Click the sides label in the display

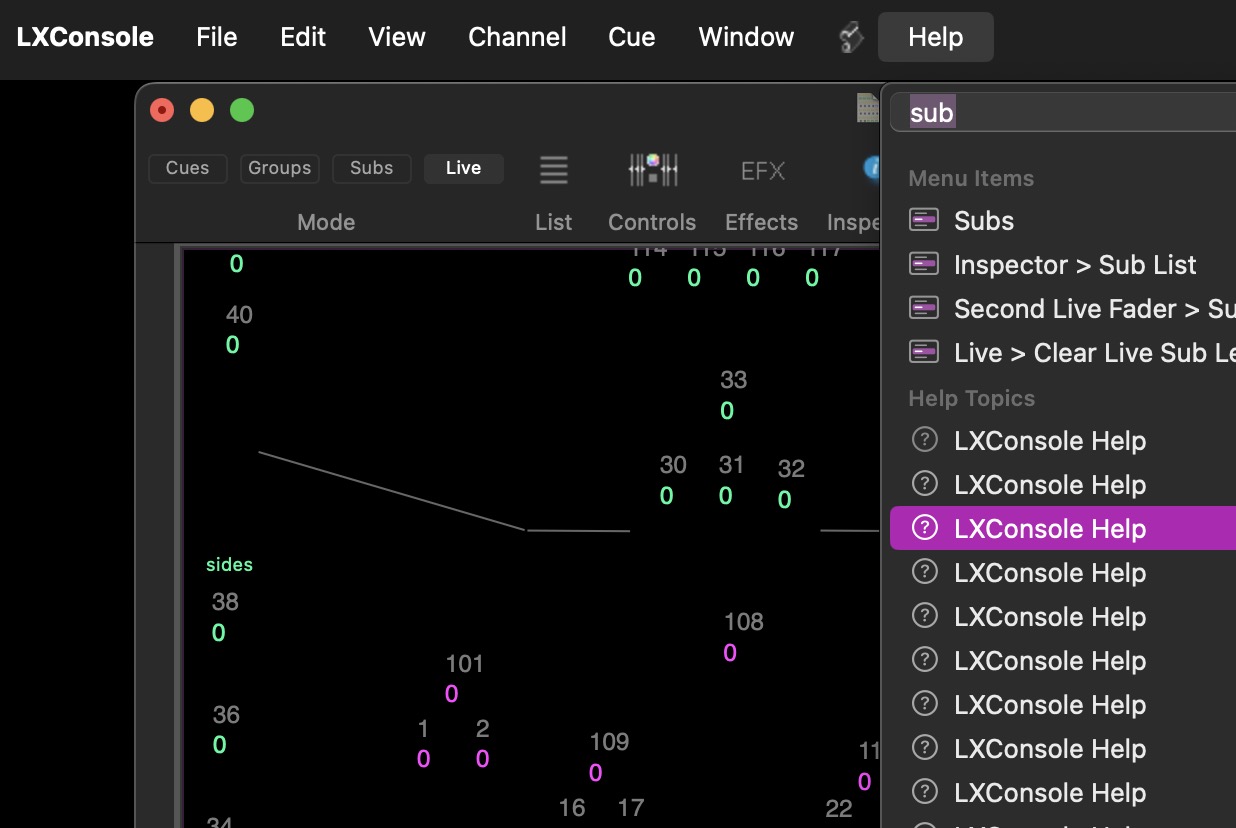click(x=229, y=565)
